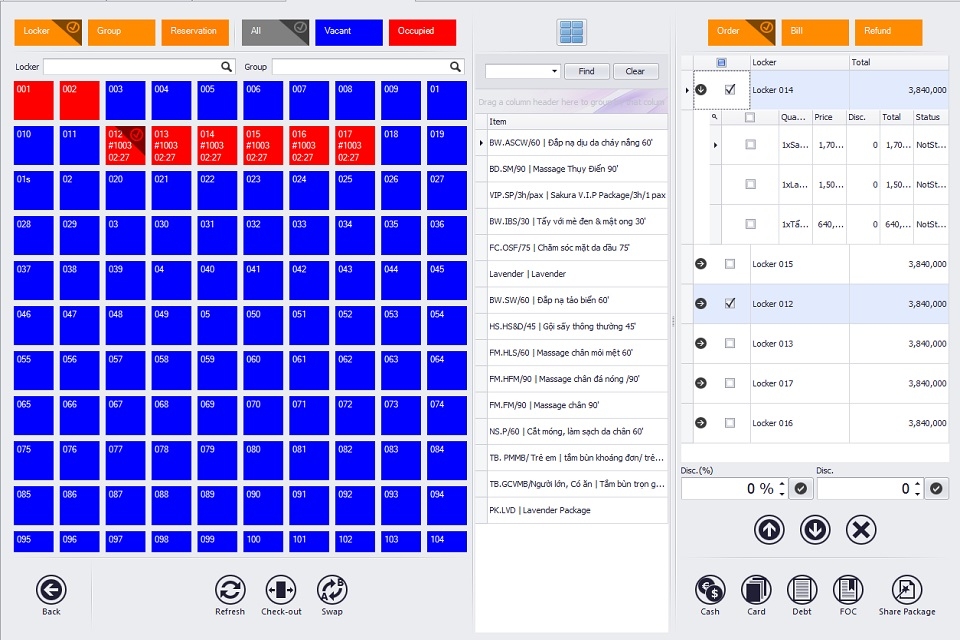Pay with the Card icon
This screenshot has width=960, height=640.
pos(756,590)
